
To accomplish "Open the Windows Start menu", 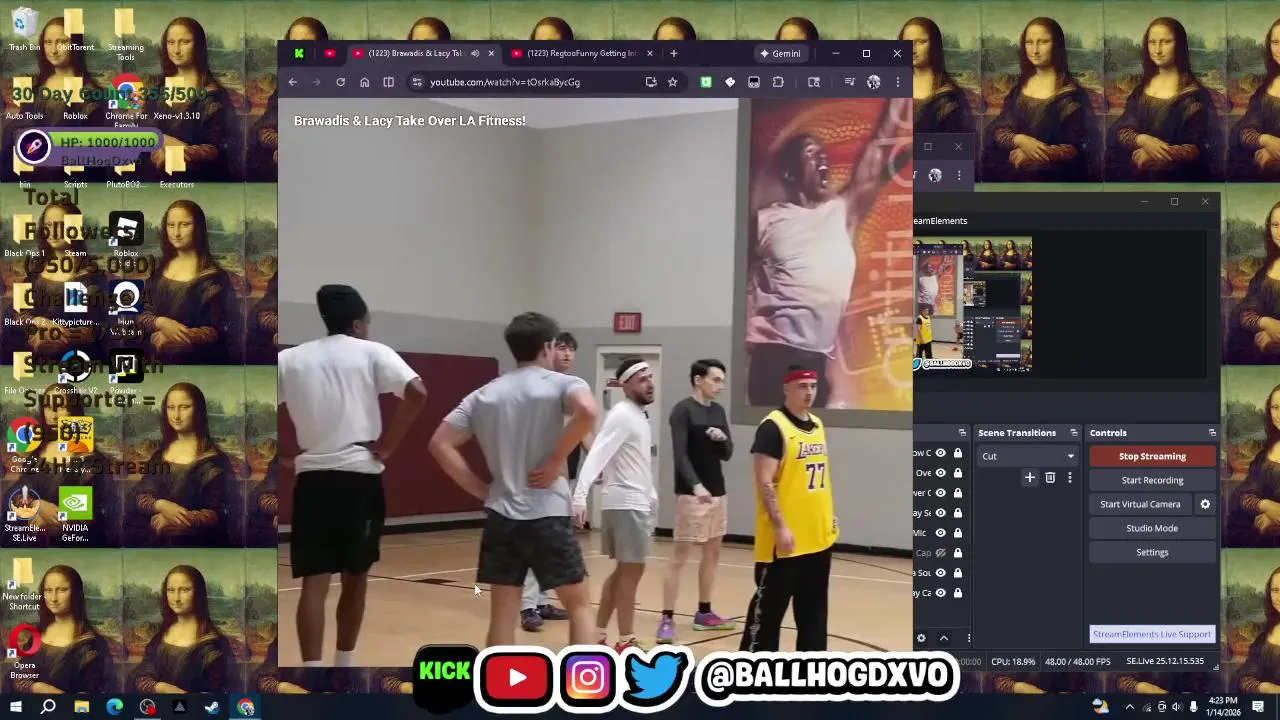I will [x=15, y=708].
